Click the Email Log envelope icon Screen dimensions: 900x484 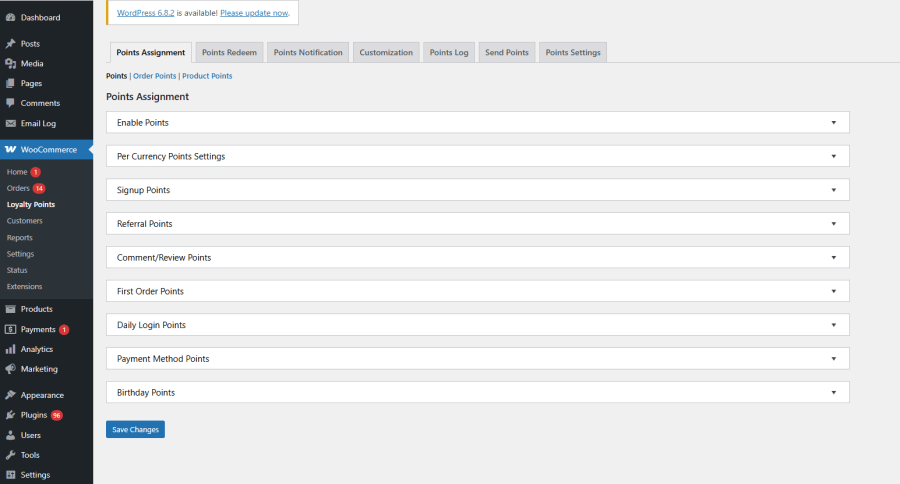pyautogui.click(x=10, y=124)
